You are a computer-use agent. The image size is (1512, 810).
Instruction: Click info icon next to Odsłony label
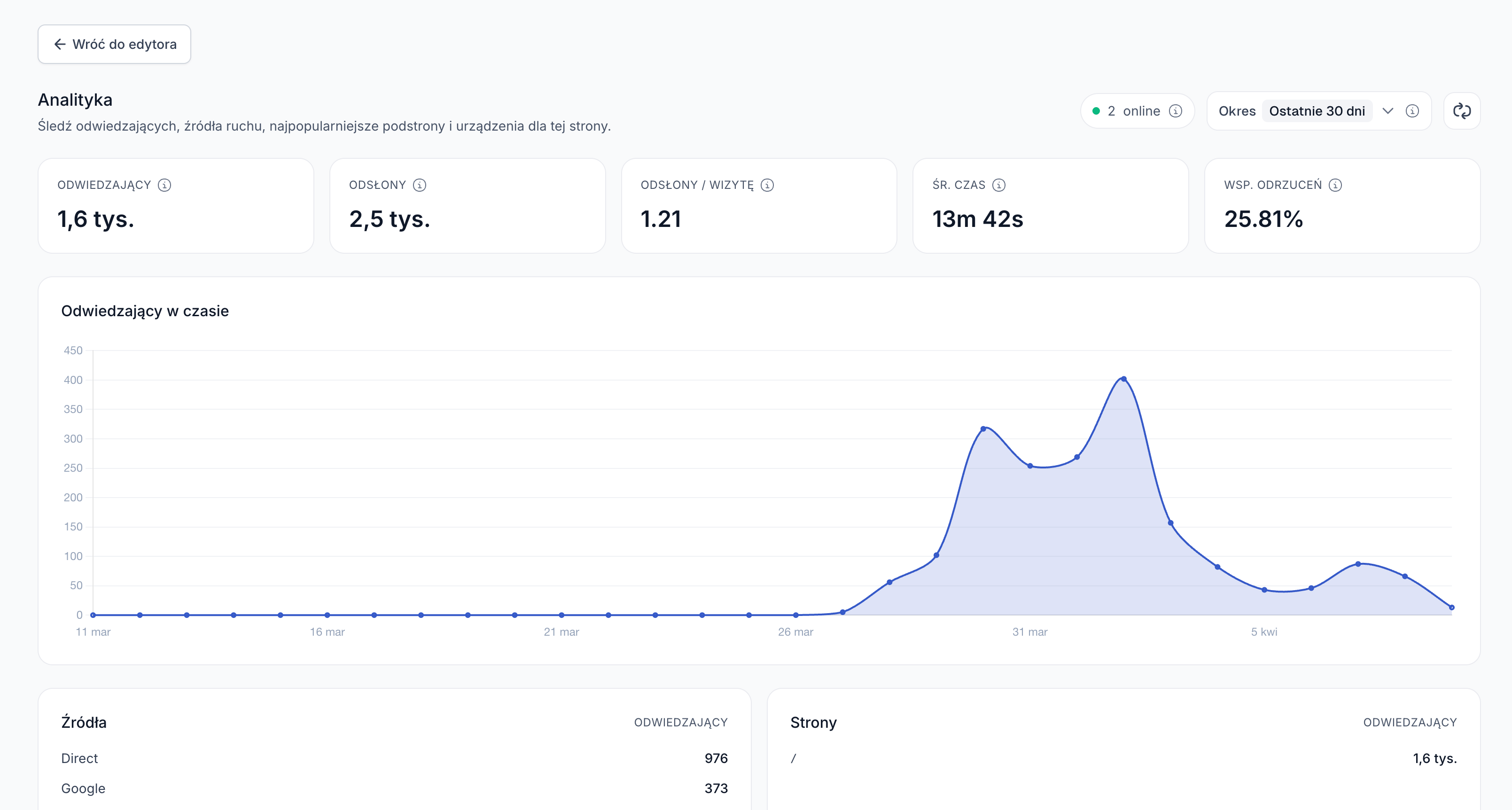point(419,185)
